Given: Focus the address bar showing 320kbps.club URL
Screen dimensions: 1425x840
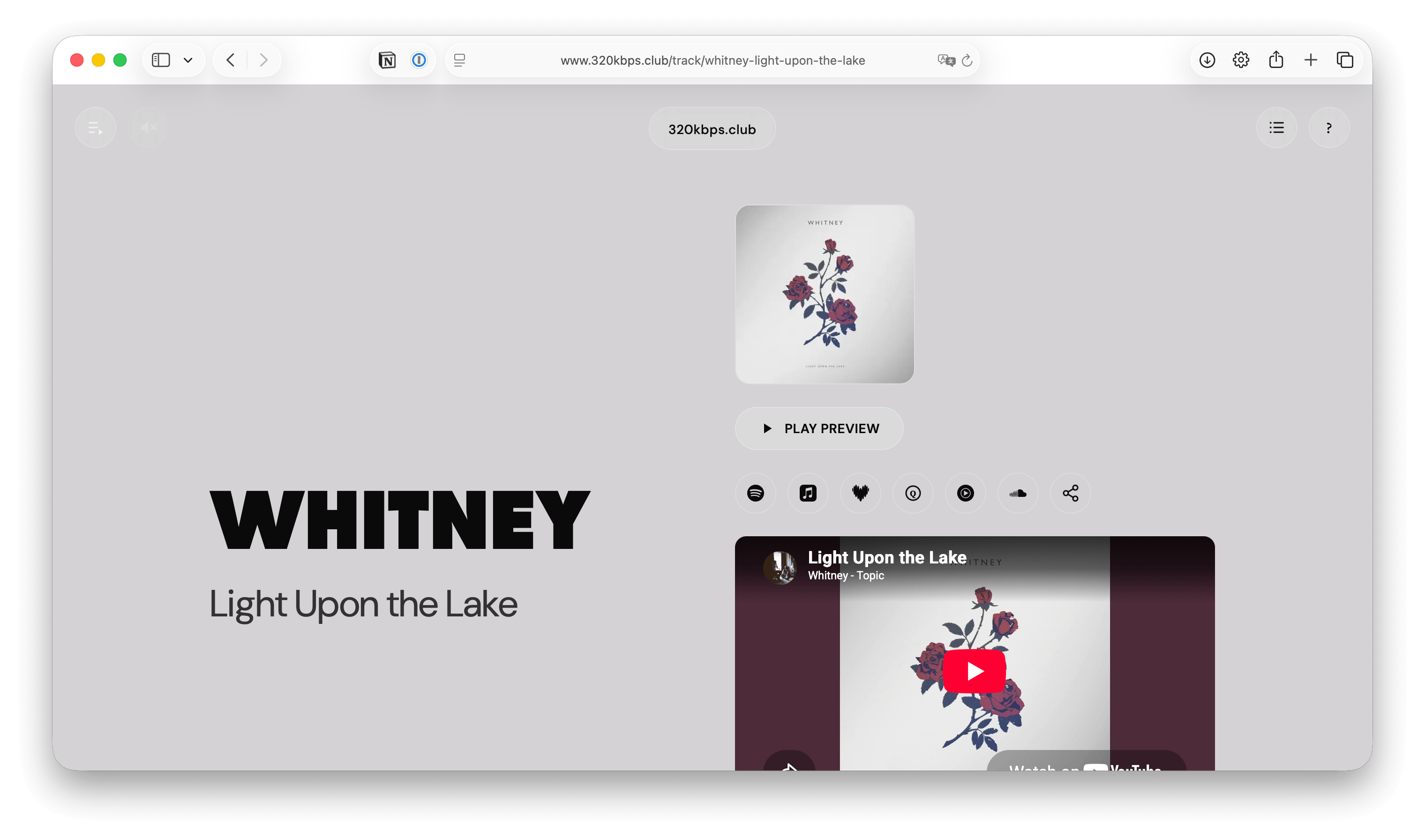Looking at the screenshot, I should (712, 60).
